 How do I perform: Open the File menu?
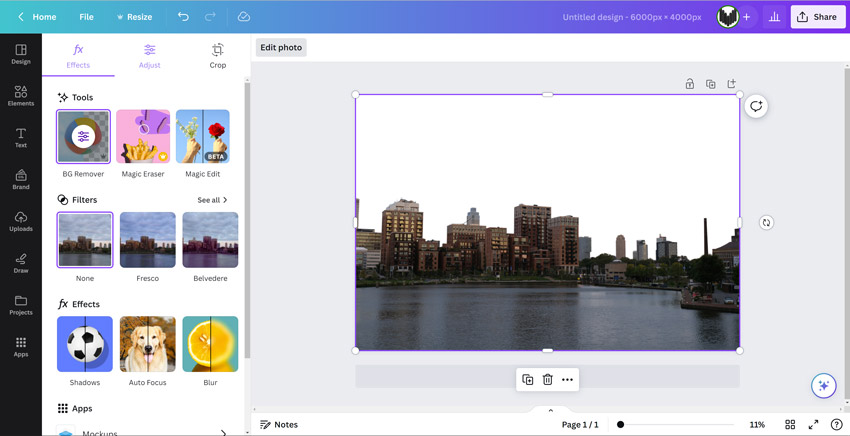[x=86, y=17]
